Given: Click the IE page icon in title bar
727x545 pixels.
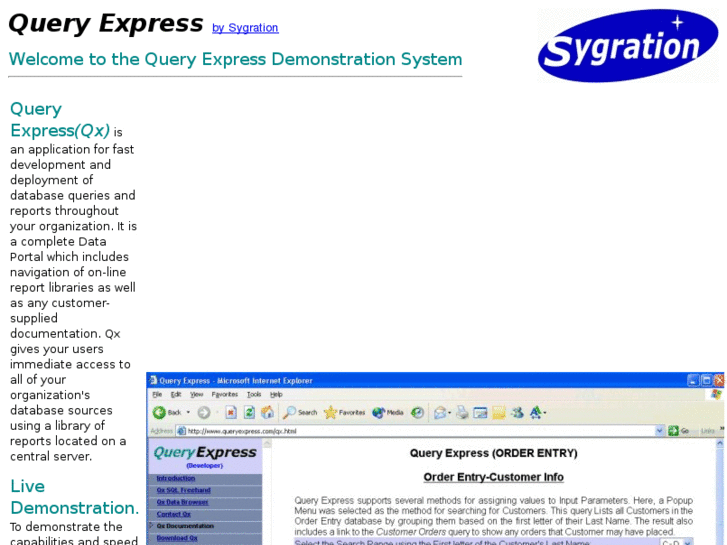Looking at the screenshot, I should click(153, 380).
